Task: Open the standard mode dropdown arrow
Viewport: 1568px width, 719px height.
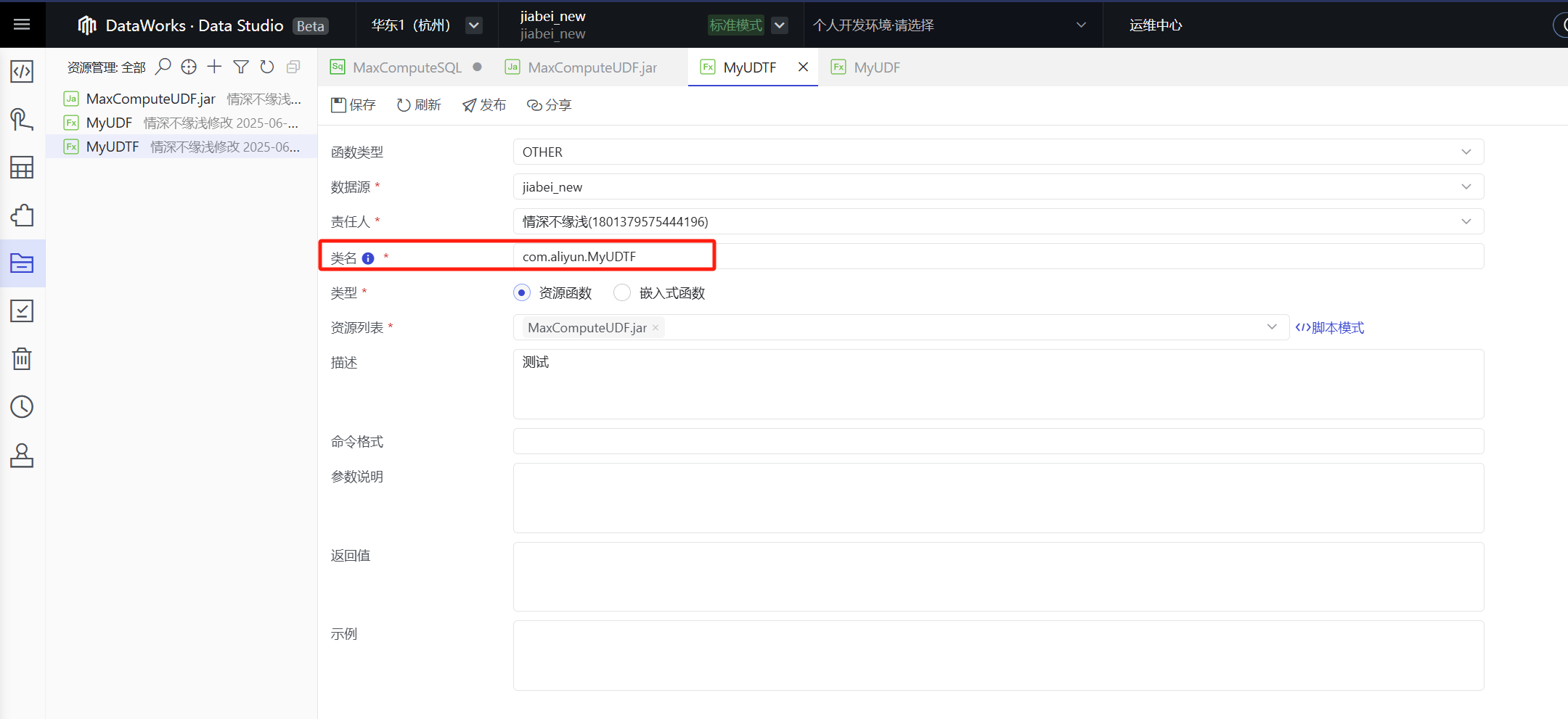Action: [780, 25]
